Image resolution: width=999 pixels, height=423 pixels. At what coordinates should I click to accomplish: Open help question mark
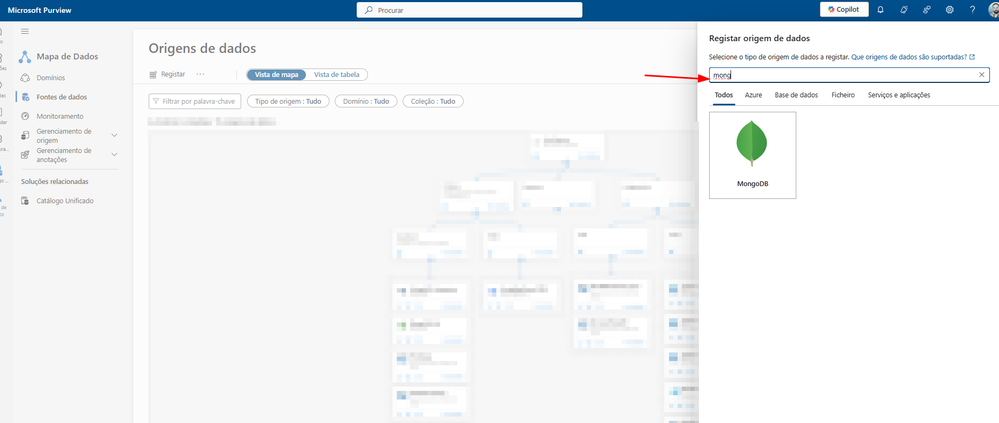tap(972, 10)
